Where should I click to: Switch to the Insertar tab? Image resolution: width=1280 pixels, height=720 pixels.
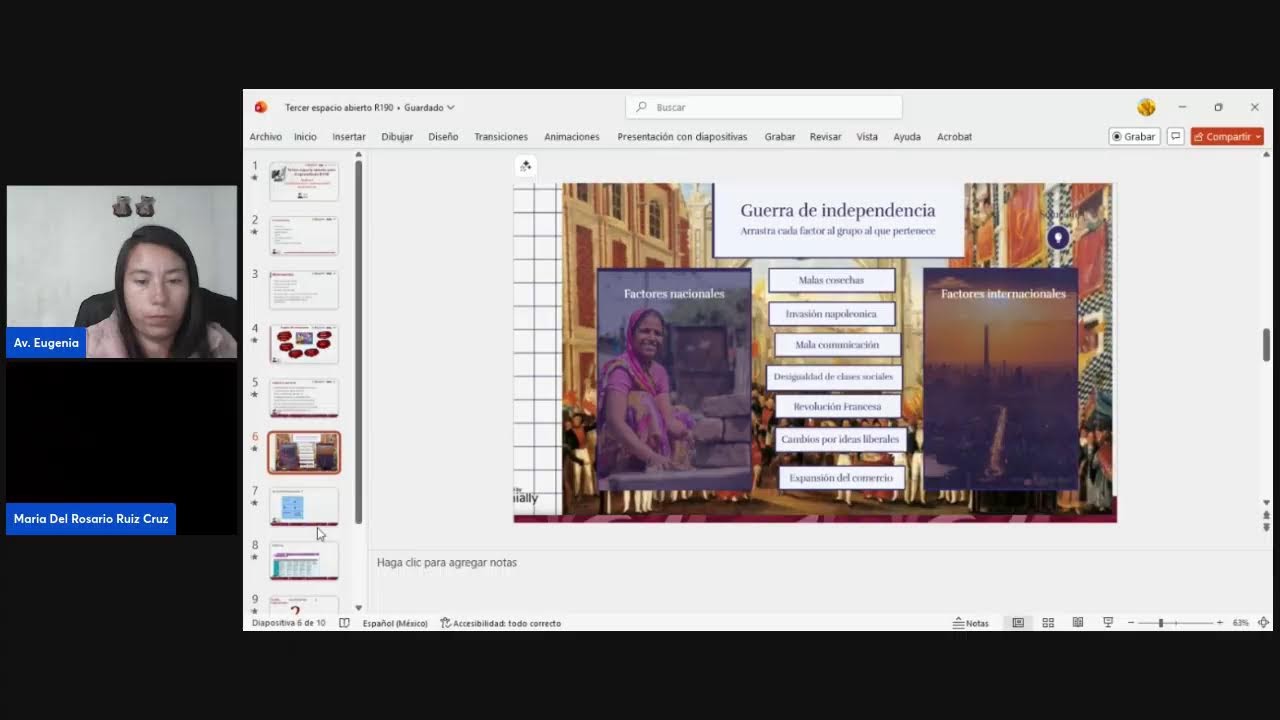pyautogui.click(x=349, y=136)
